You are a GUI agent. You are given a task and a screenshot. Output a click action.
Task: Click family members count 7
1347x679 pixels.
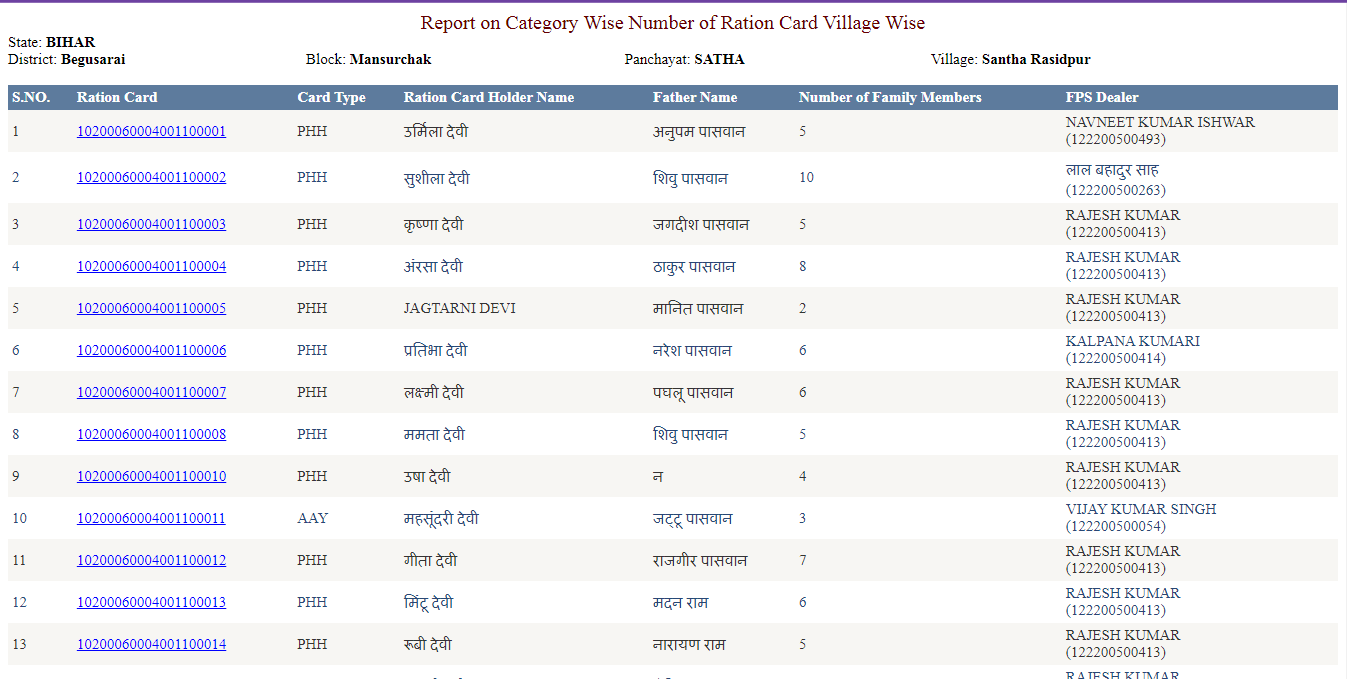pyautogui.click(x=803, y=560)
